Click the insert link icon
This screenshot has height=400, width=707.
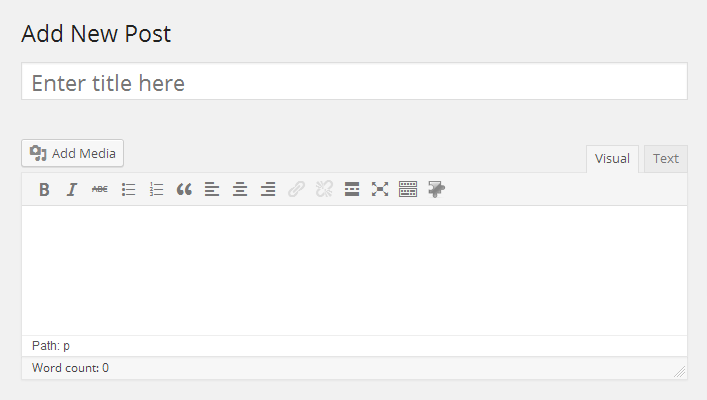tap(296, 189)
